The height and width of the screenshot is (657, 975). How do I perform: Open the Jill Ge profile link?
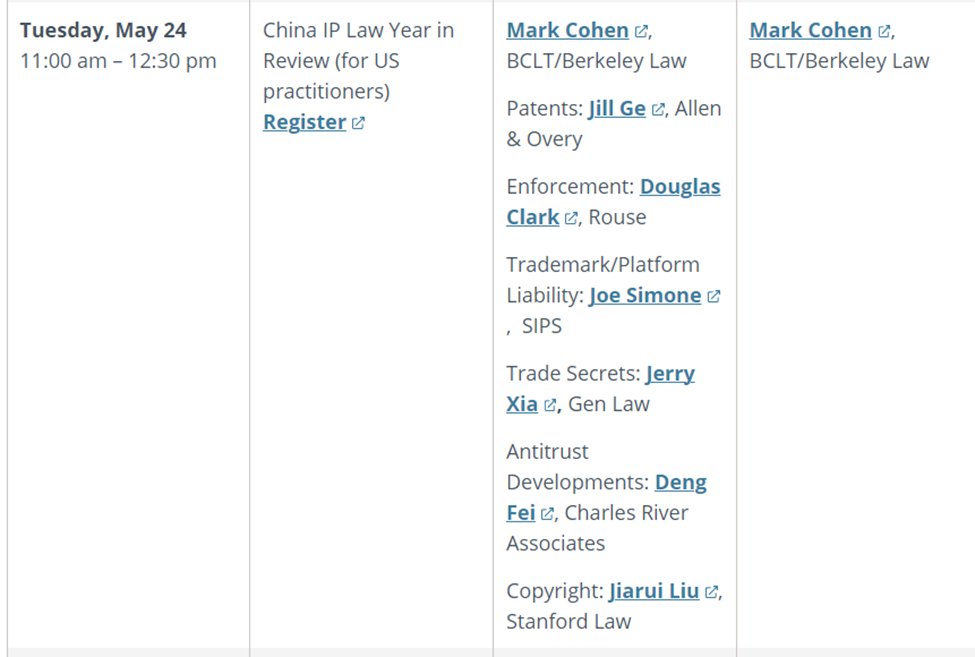(x=616, y=109)
